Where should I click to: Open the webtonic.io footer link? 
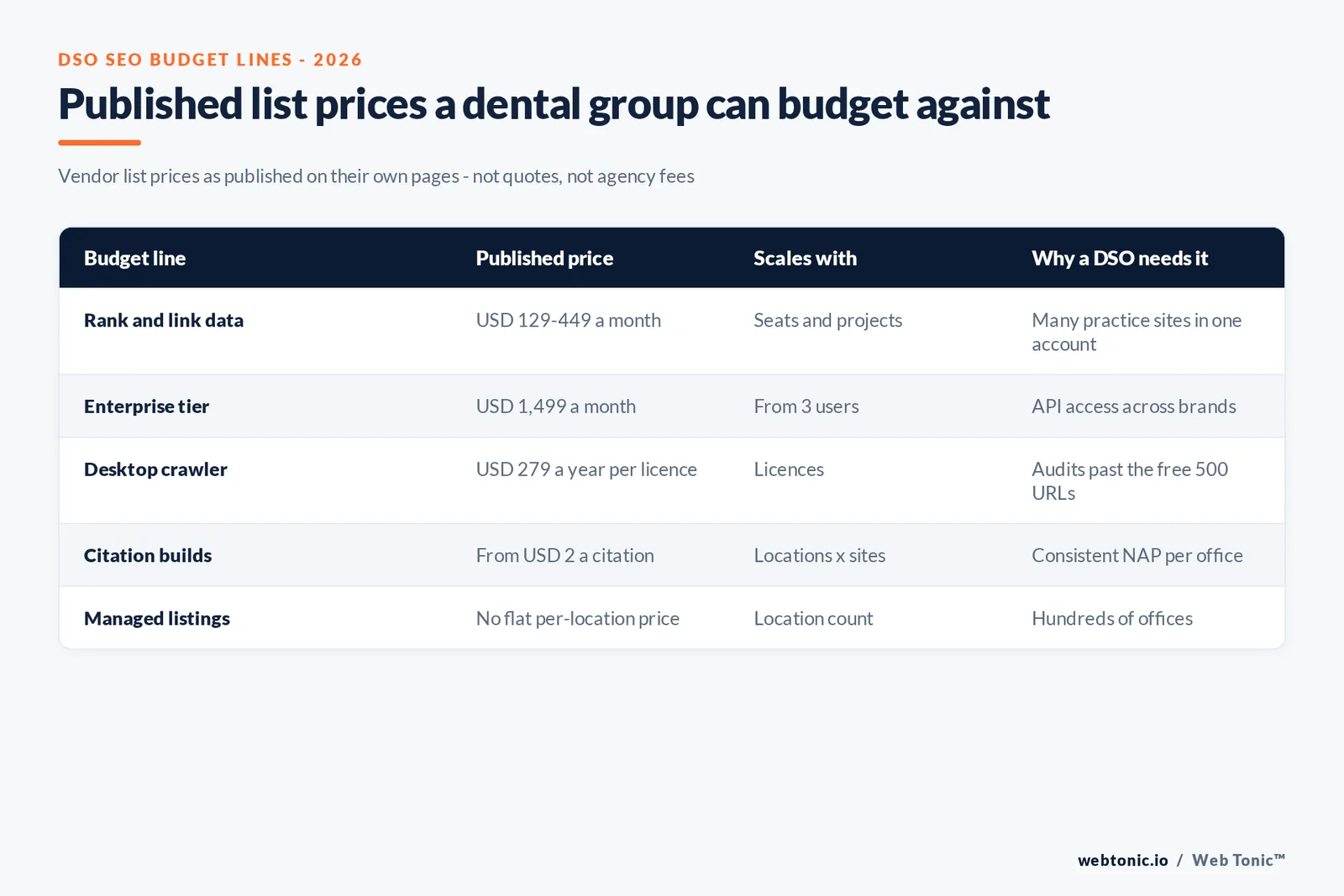tap(1123, 861)
